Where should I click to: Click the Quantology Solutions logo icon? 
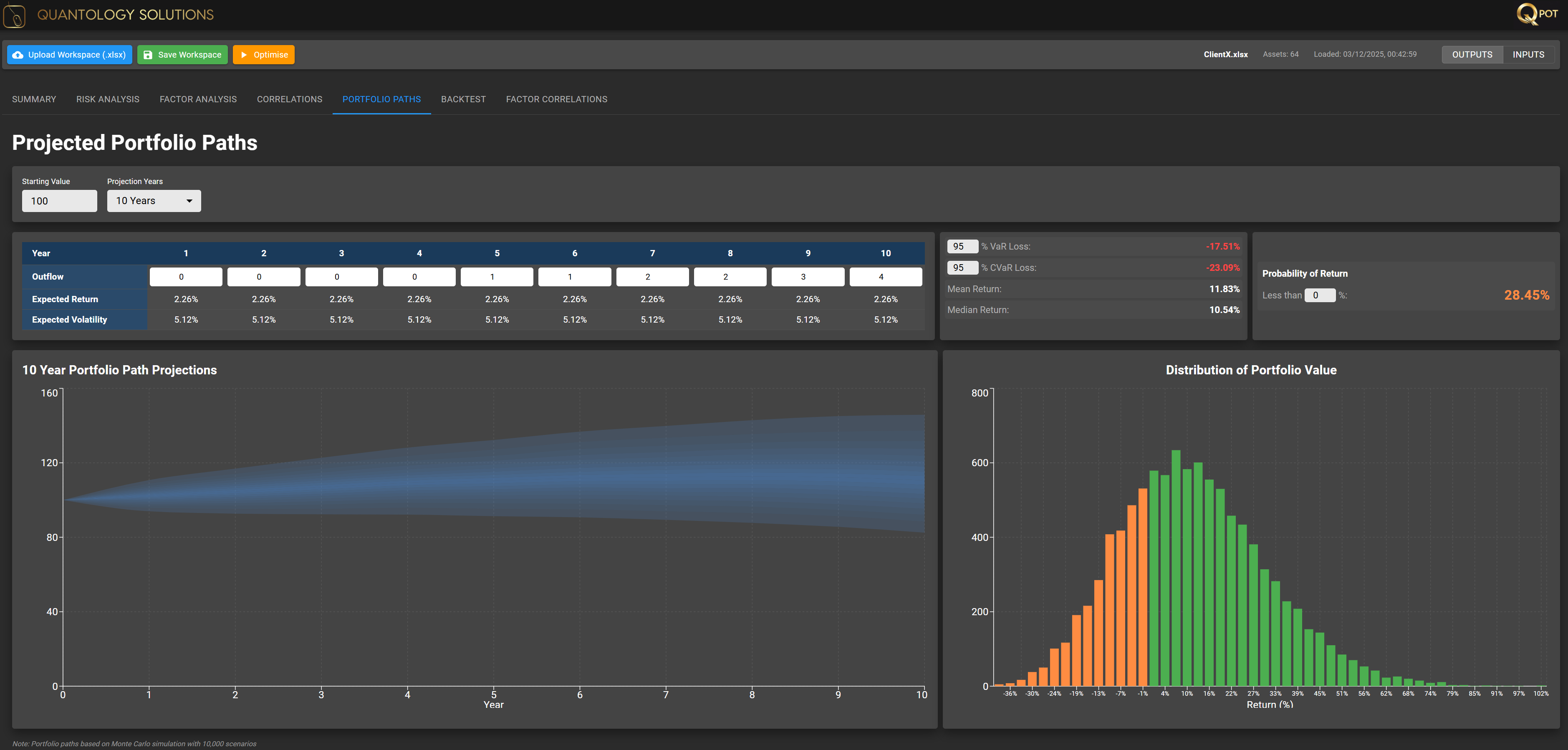(x=15, y=16)
